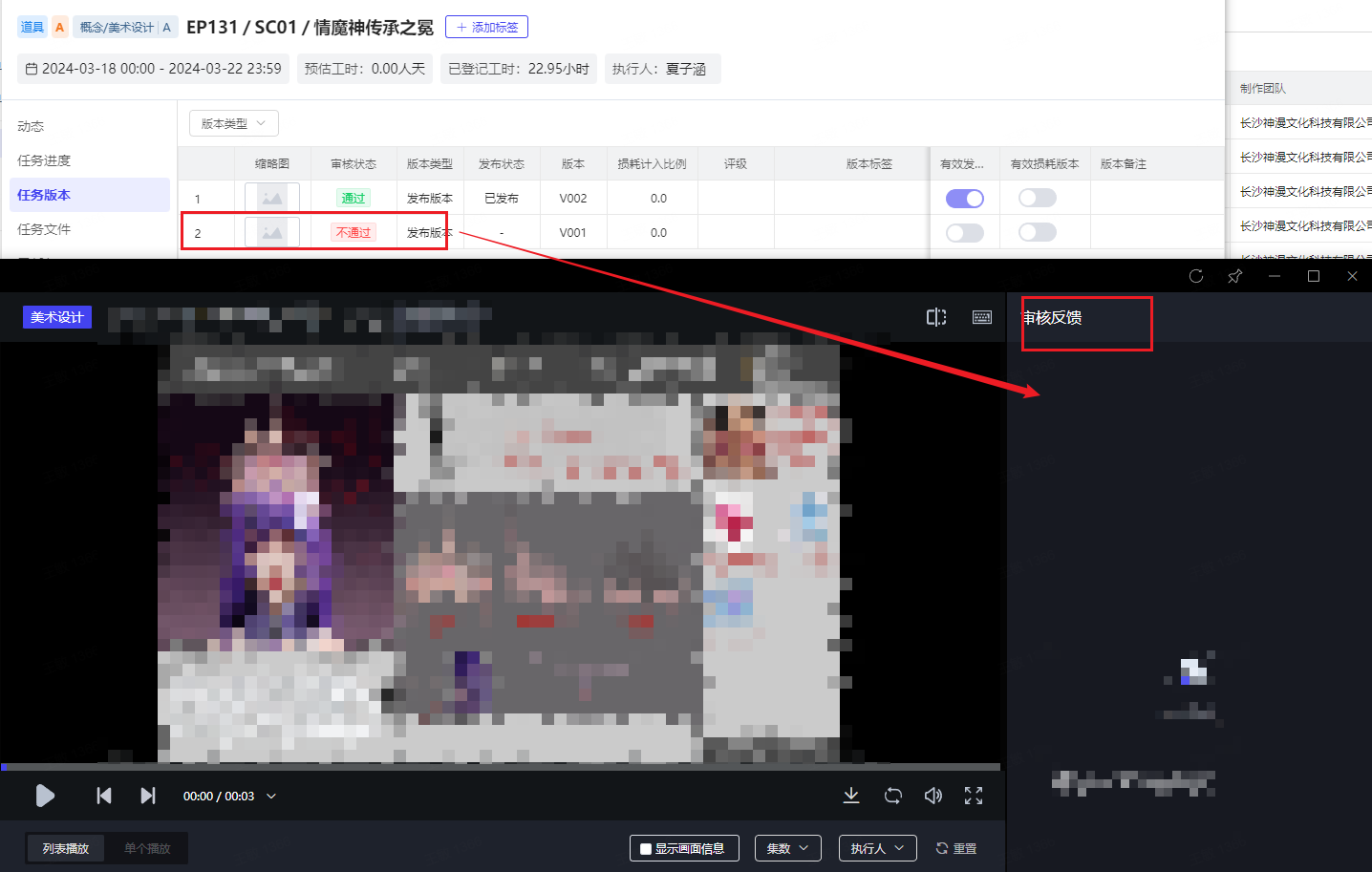
Task: Skip to next clip icon
Action: (x=148, y=796)
